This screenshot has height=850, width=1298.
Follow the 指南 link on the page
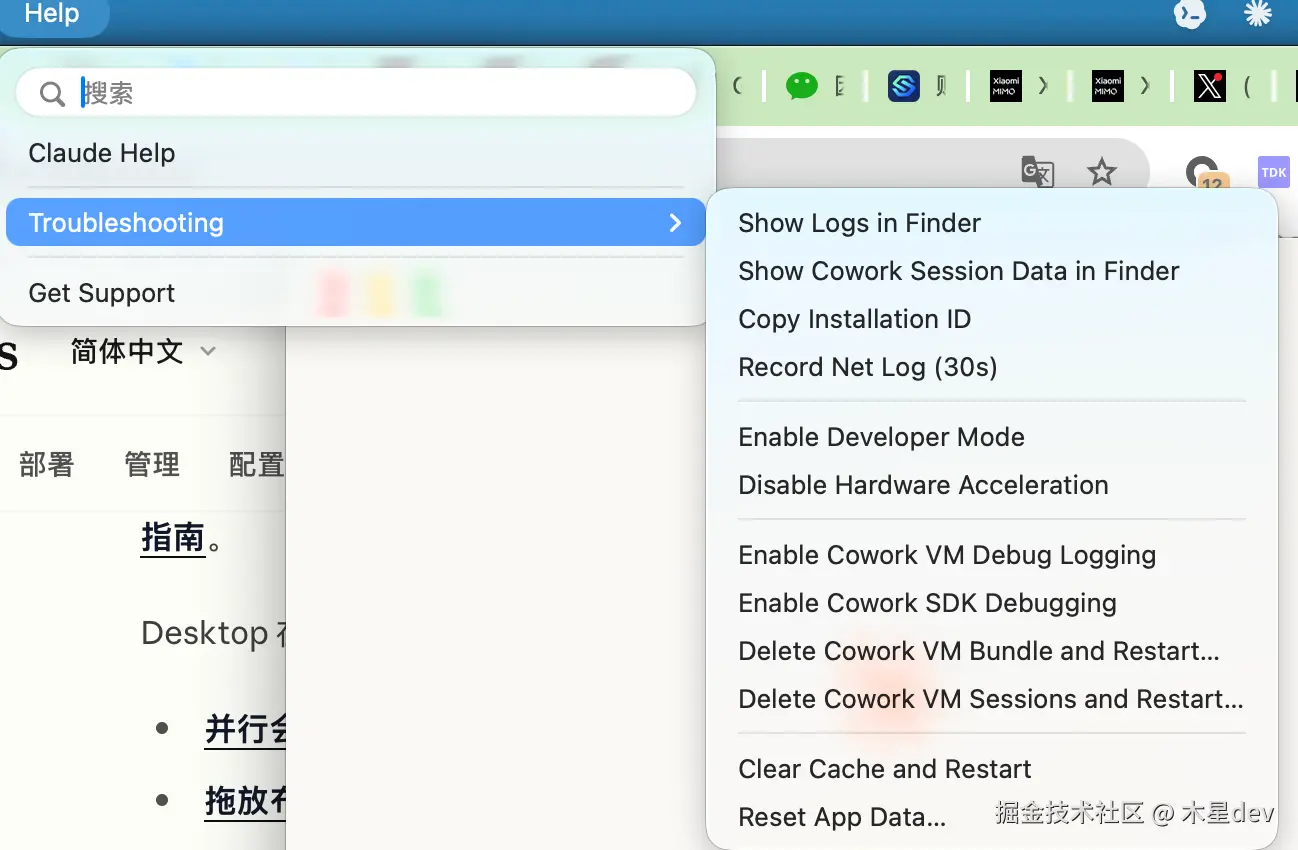point(173,537)
